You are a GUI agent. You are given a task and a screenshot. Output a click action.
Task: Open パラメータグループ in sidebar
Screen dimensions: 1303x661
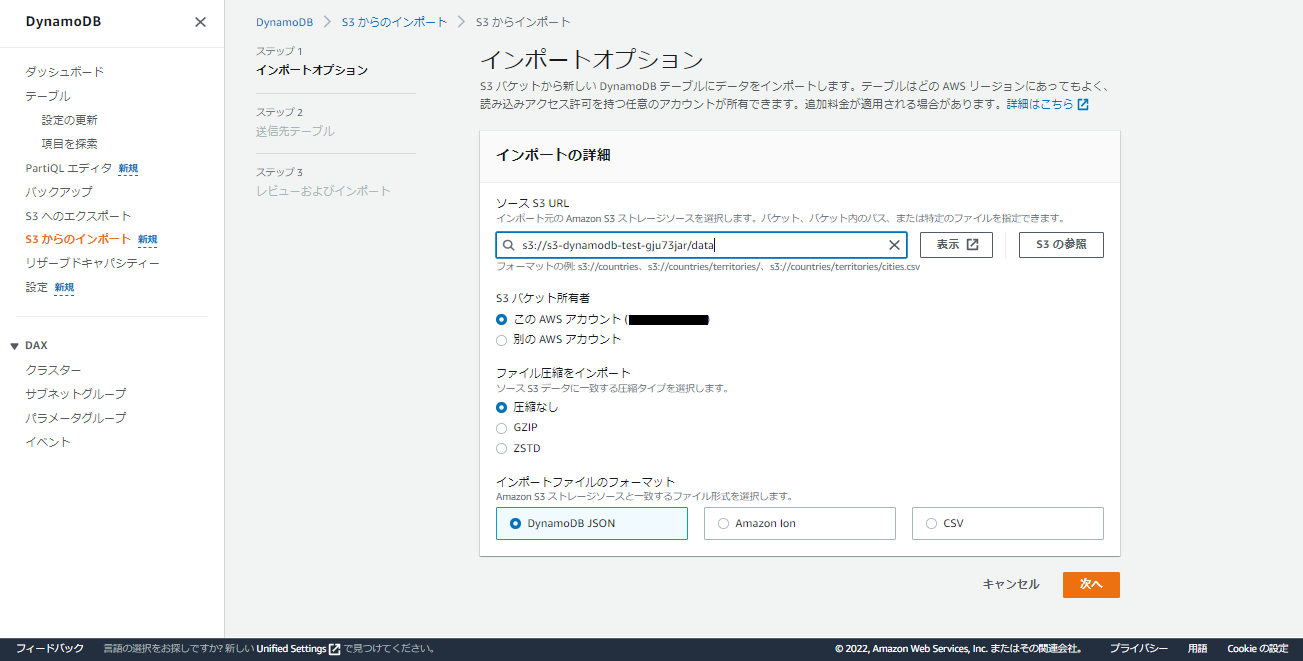coord(76,418)
